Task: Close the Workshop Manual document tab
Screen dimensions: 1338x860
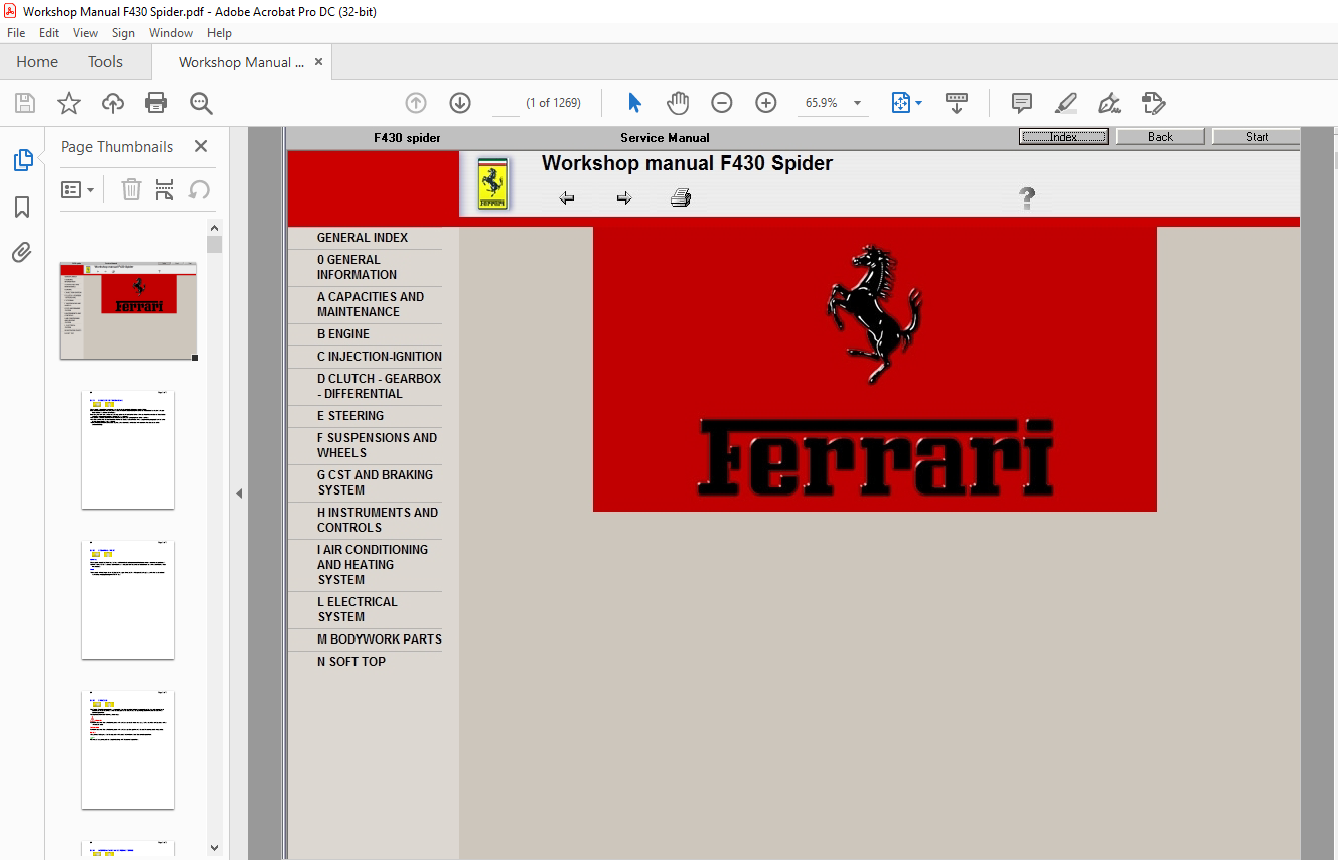Action: coord(318,62)
